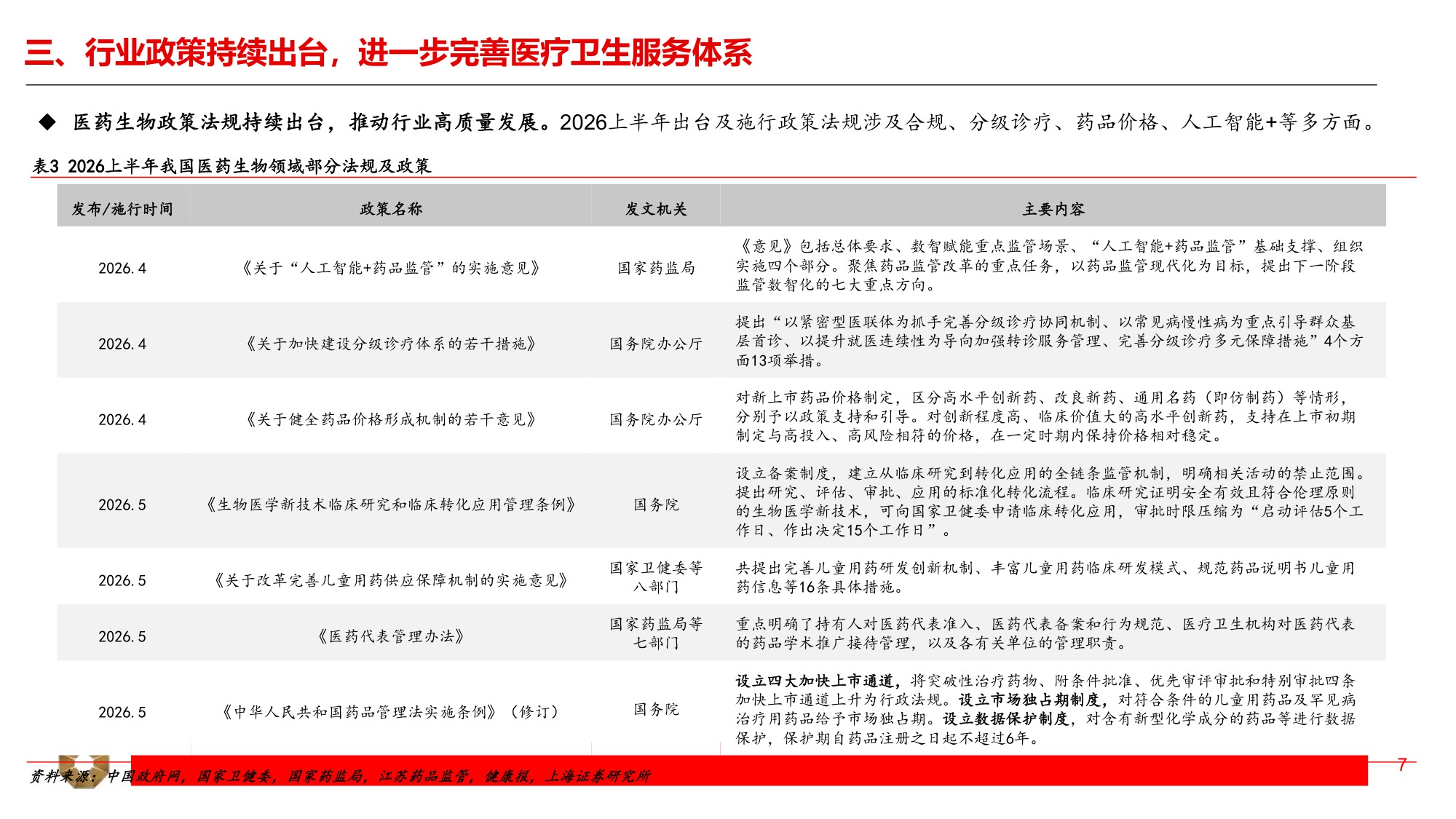The height and width of the screenshot is (819, 1456).
Task: Click the content text starting 重点明确了持有人对医药代表准入
Action: 1045,633
